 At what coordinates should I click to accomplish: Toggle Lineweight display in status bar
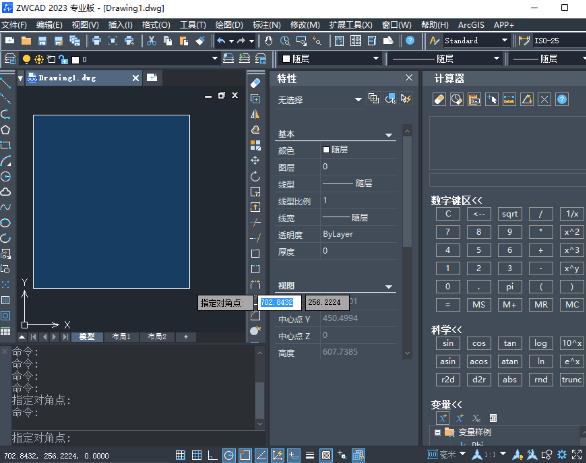(310, 455)
